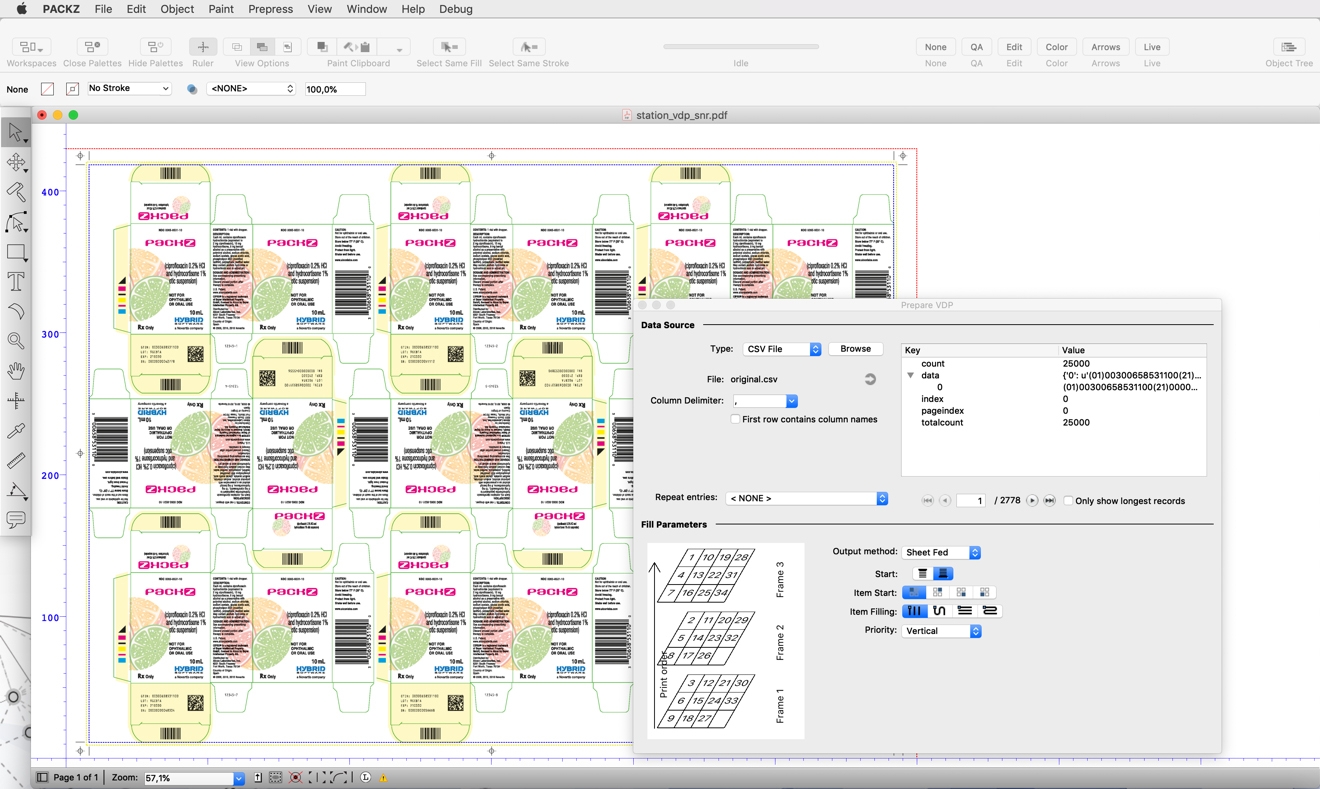Pick the path edit tool in tool palette
Screen dimensions: 1320x789
click(x=16, y=222)
